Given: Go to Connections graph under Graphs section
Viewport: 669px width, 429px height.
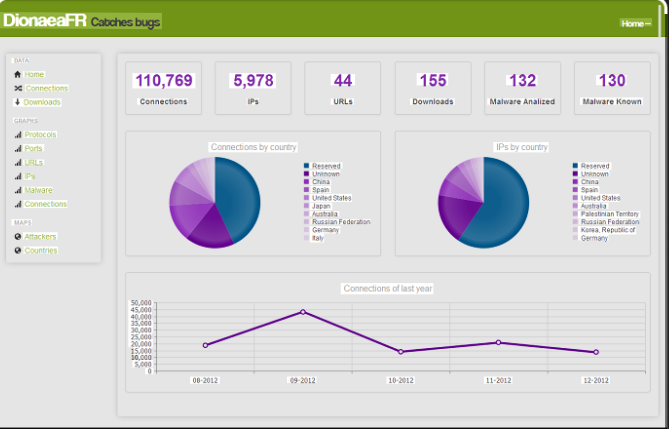Looking at the screenshot, I should click(x=45, y=204).
